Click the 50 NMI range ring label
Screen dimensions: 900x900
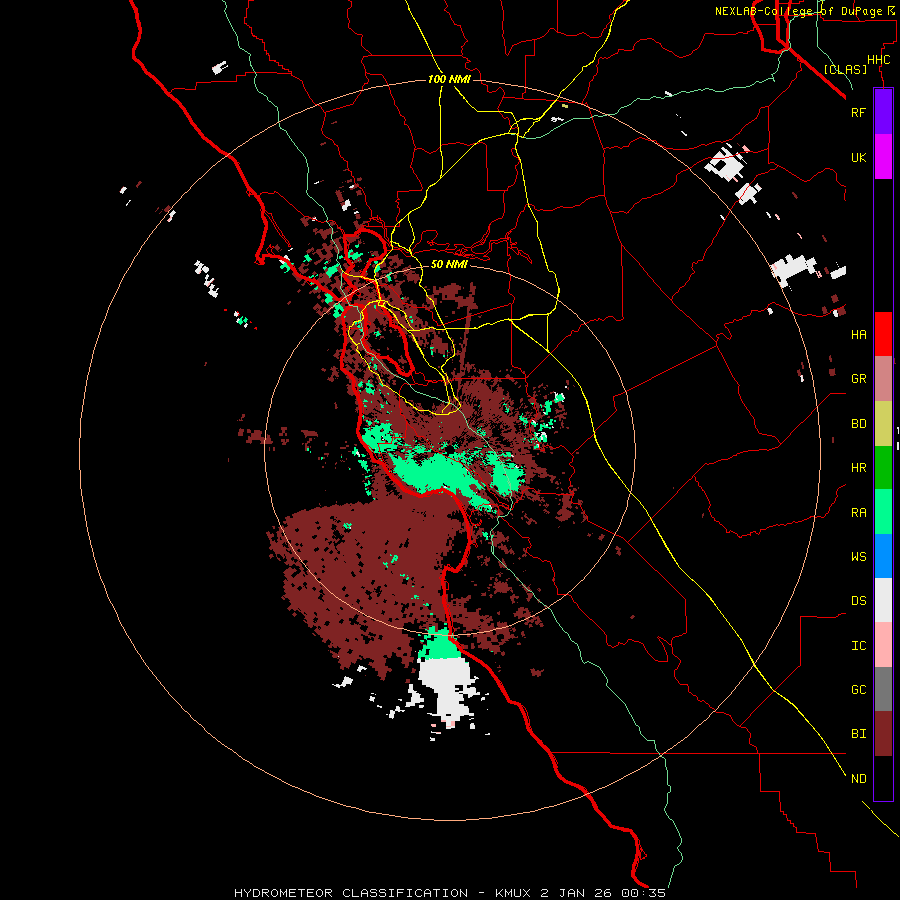click(x=449, y=264)
